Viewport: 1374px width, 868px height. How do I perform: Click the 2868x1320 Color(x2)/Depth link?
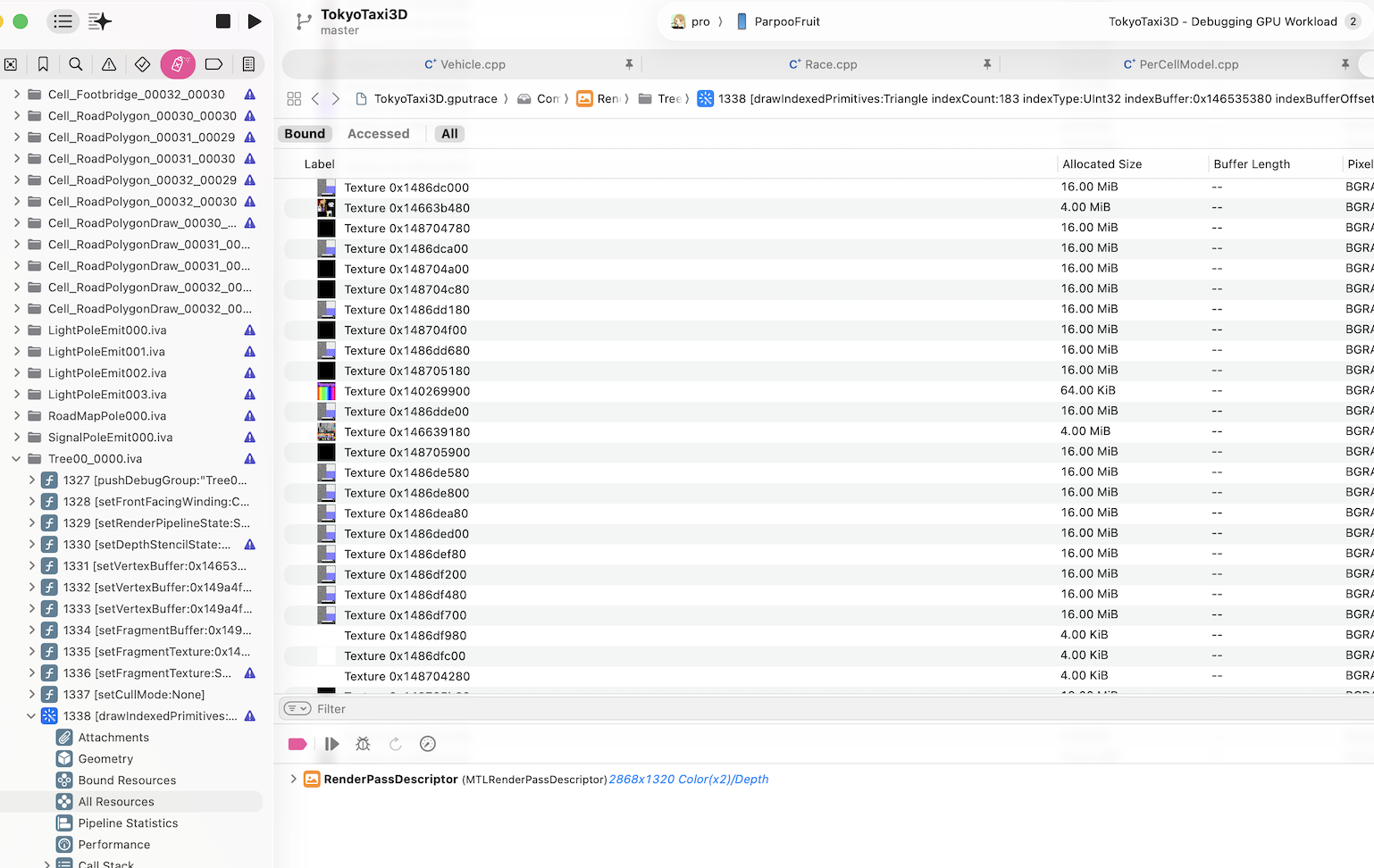(688, 780)
